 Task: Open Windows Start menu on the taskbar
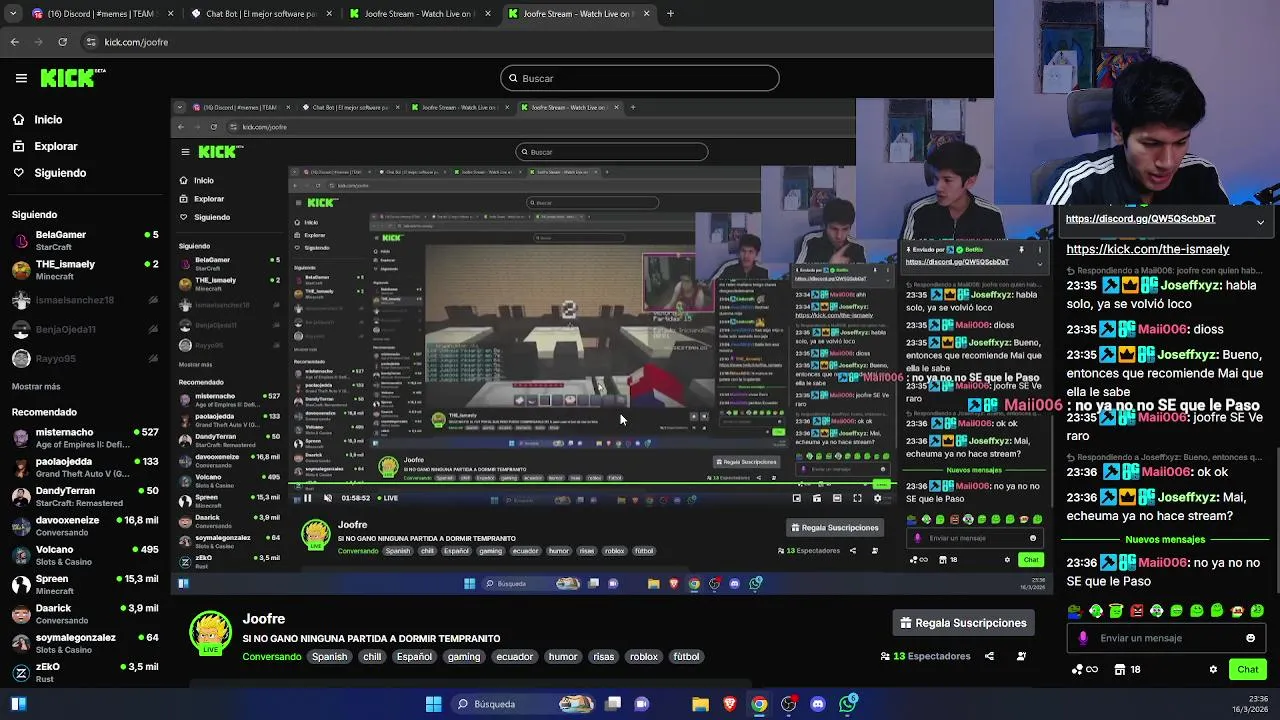click(x=433, y=704)
